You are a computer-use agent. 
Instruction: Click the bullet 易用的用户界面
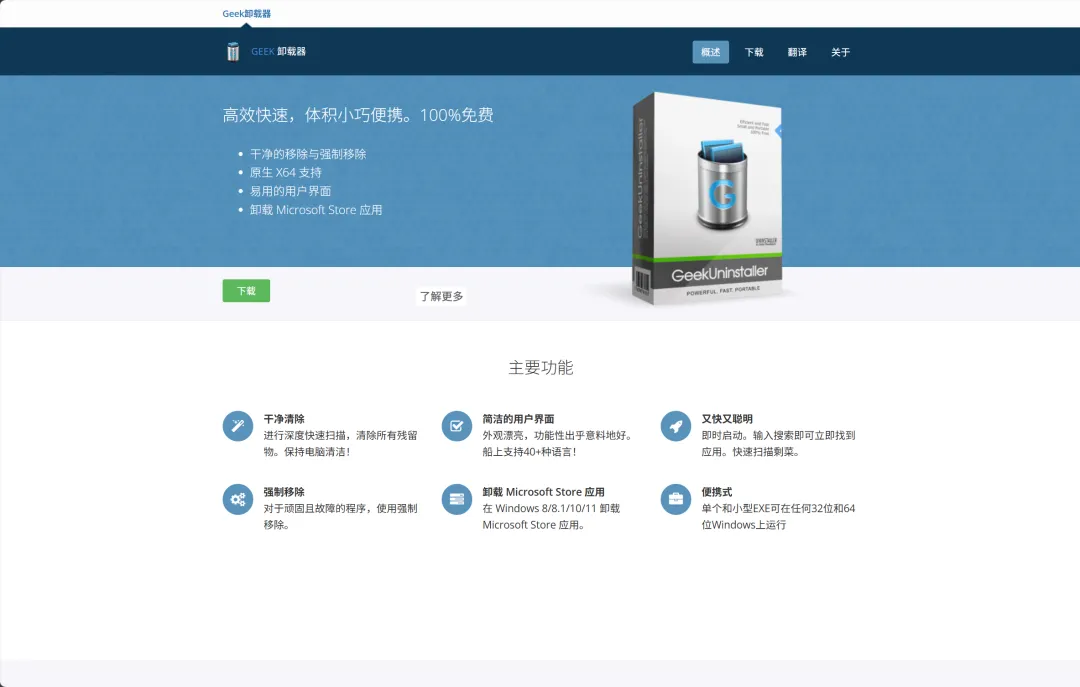(x=290, y=191)
